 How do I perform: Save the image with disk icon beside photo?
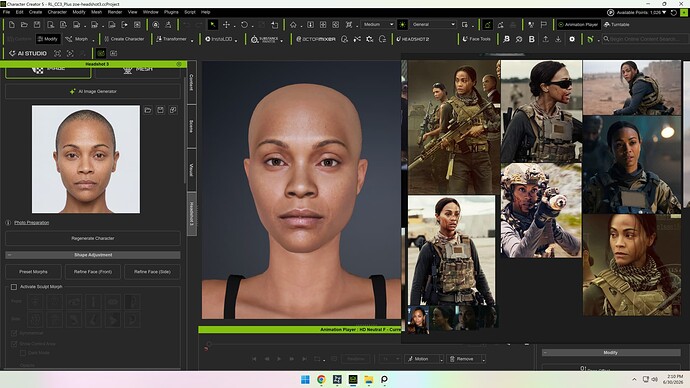[160, 110]
